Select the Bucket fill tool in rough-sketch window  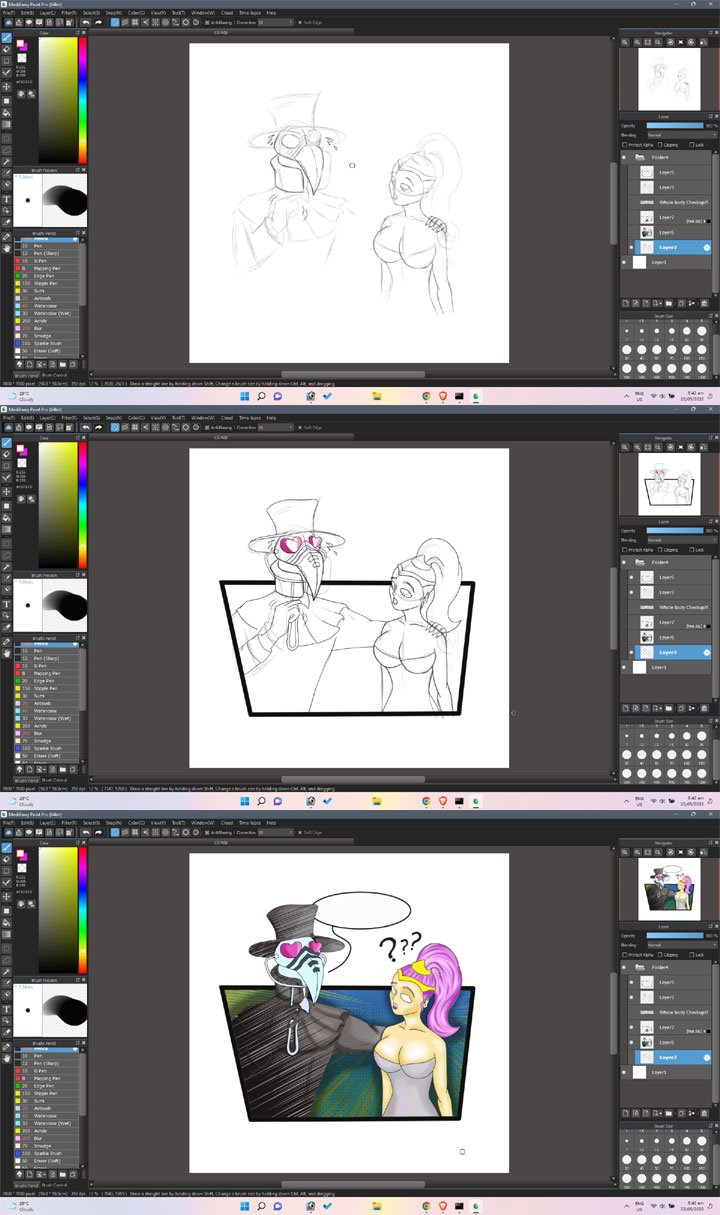click(6, 113)
